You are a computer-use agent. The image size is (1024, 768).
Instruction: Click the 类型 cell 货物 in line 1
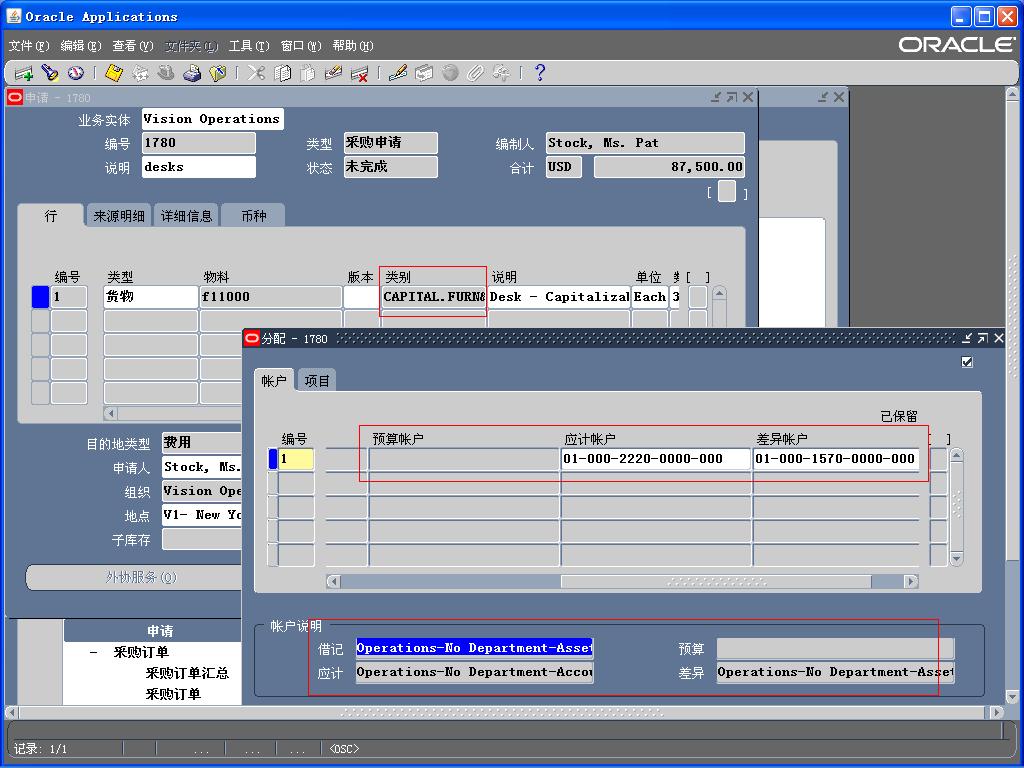[151, 296]
